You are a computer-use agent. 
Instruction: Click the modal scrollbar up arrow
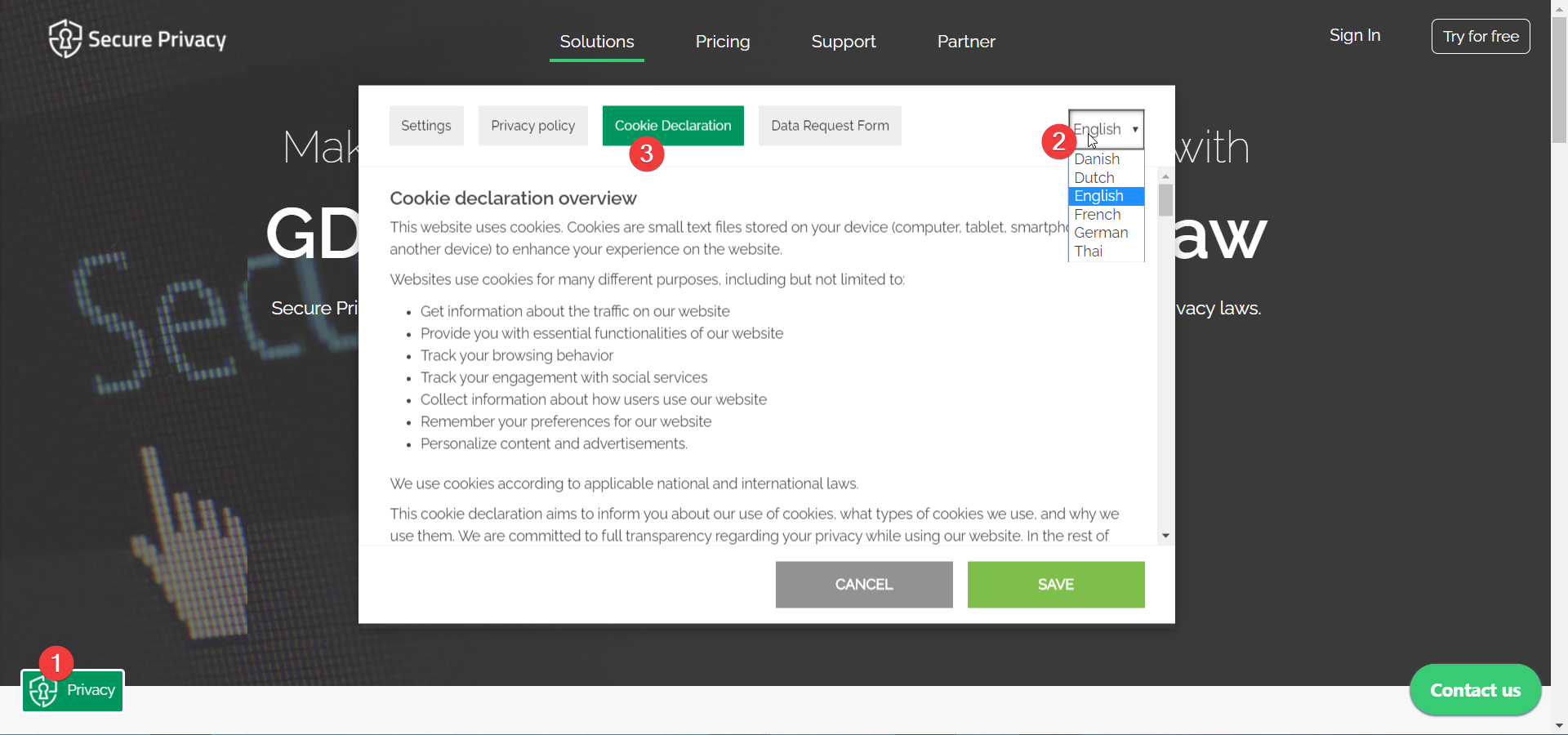click(1165, 176)
